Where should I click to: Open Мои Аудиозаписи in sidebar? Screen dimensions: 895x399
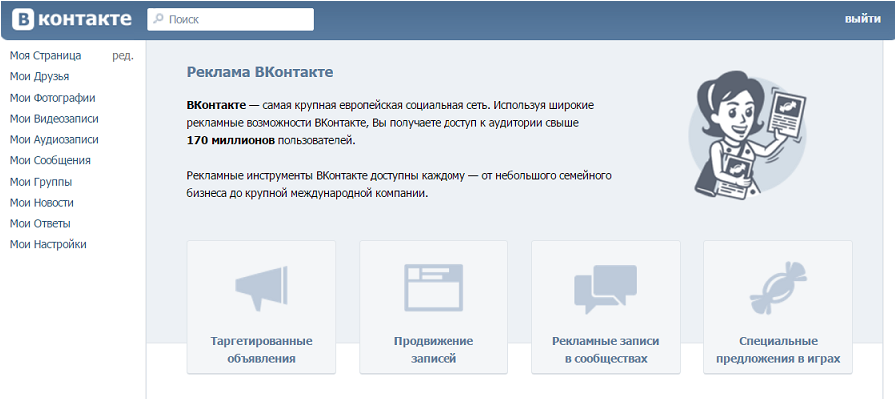54,139
